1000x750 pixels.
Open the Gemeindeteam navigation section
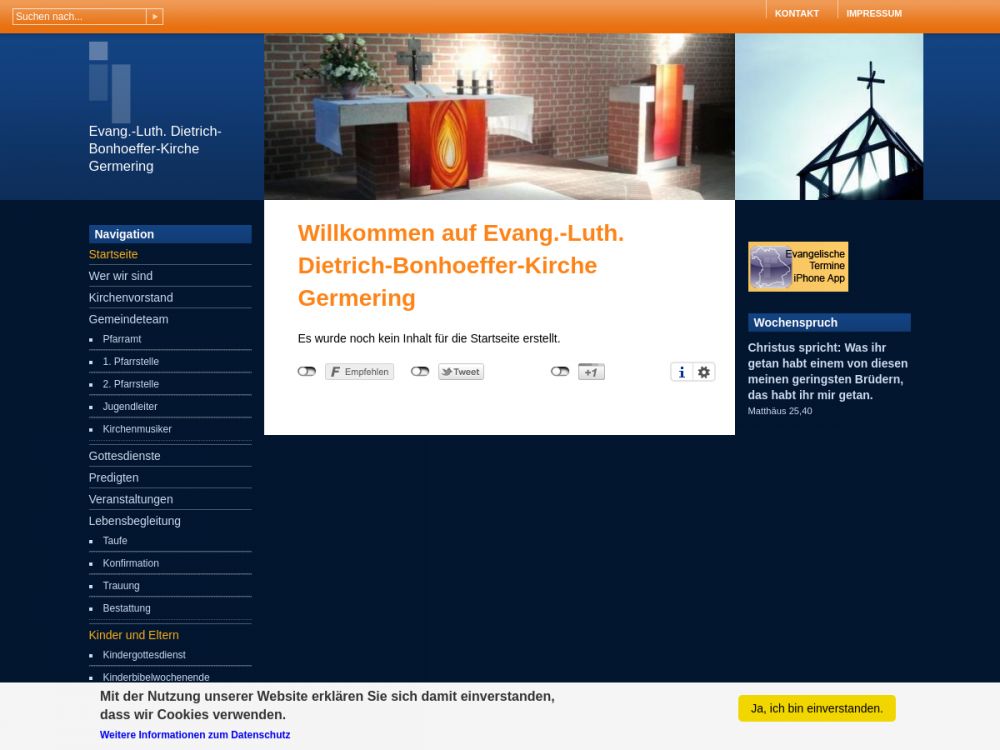click(x=128, y=319)
